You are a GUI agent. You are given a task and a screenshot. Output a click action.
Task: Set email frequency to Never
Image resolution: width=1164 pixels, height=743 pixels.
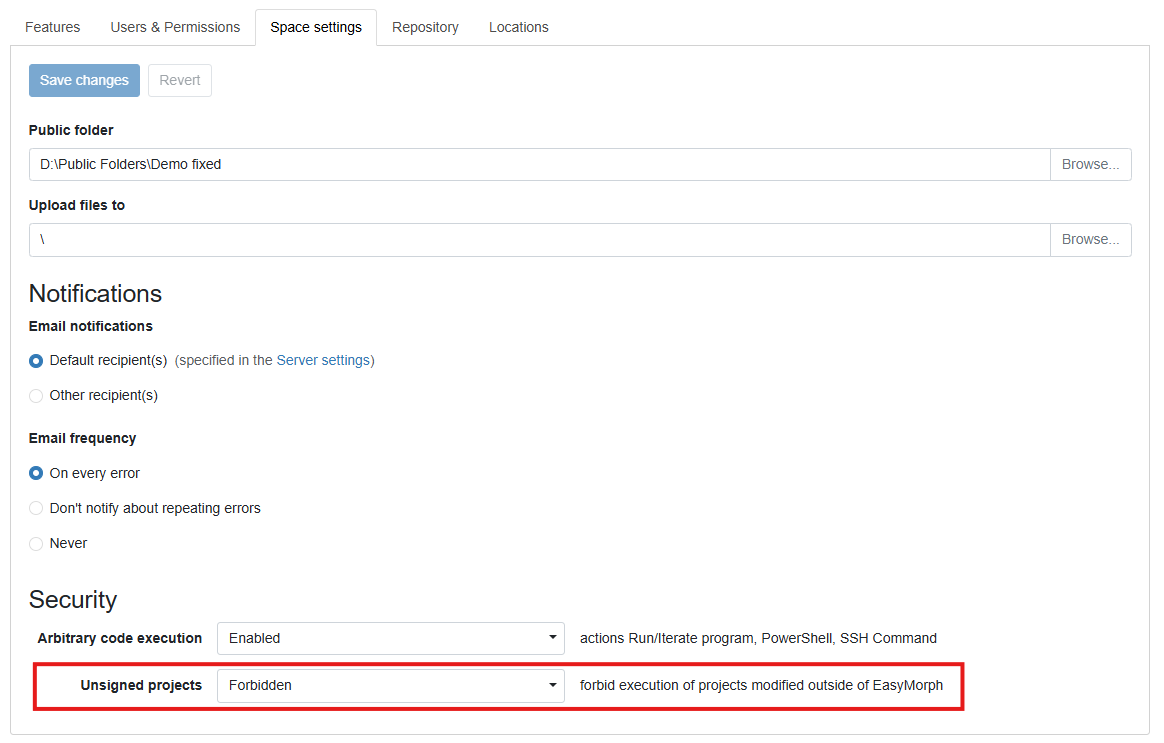pyautogui.click(x=37, y=544)
